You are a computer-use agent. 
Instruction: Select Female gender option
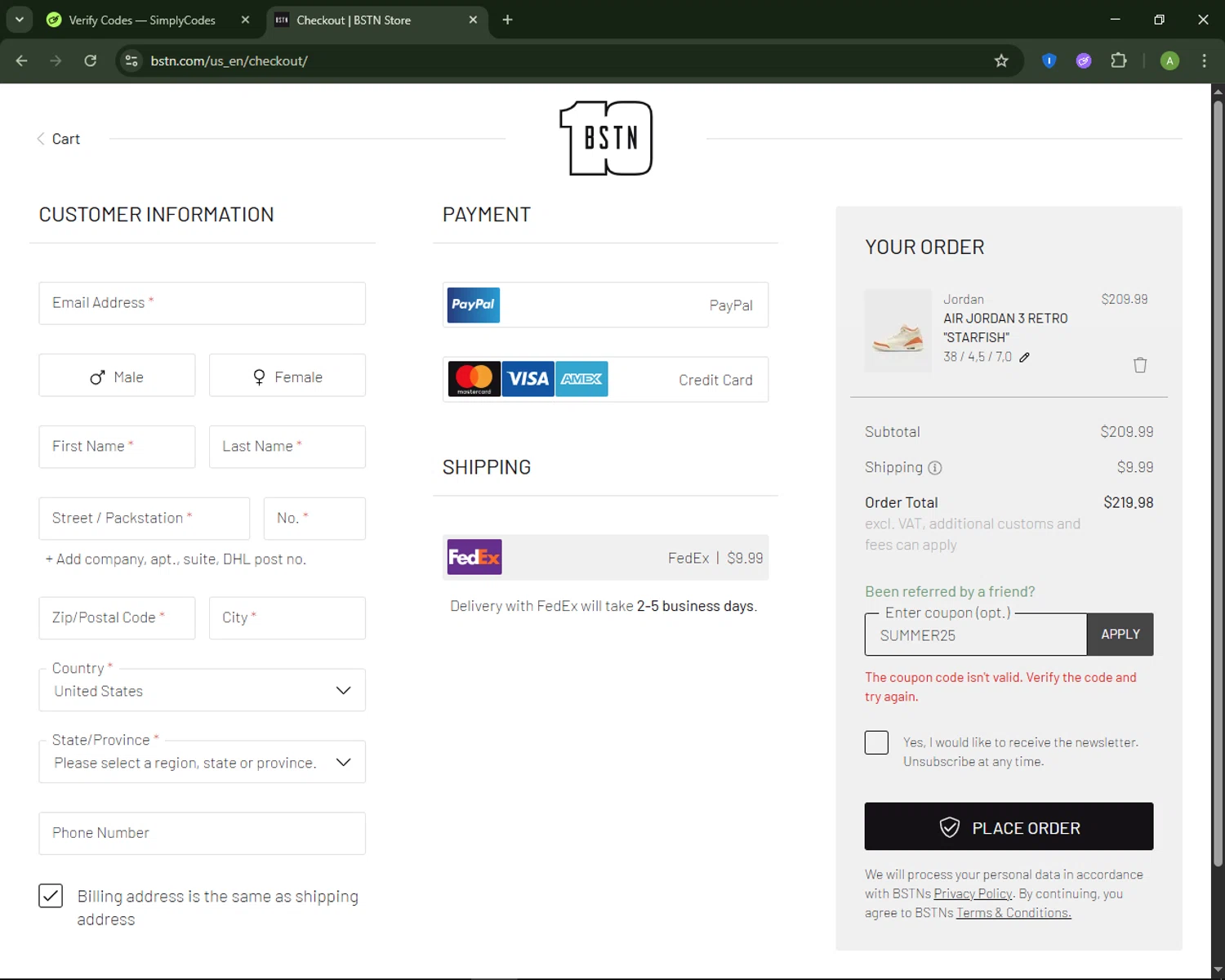tap(287, 376)
